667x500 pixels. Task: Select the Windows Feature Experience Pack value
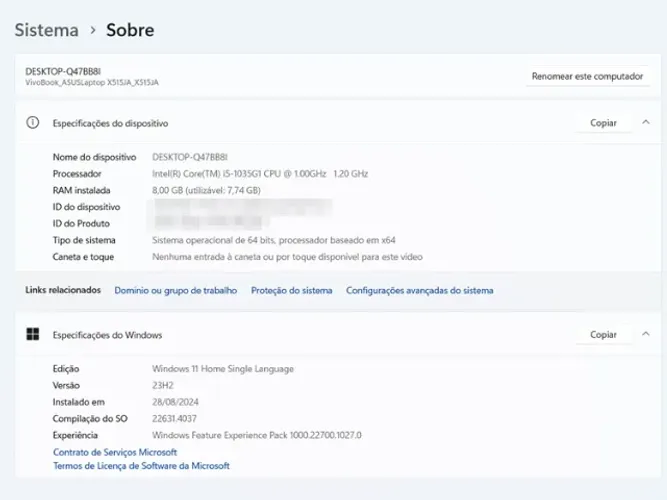pyautogui.click(x=257, y=435)
